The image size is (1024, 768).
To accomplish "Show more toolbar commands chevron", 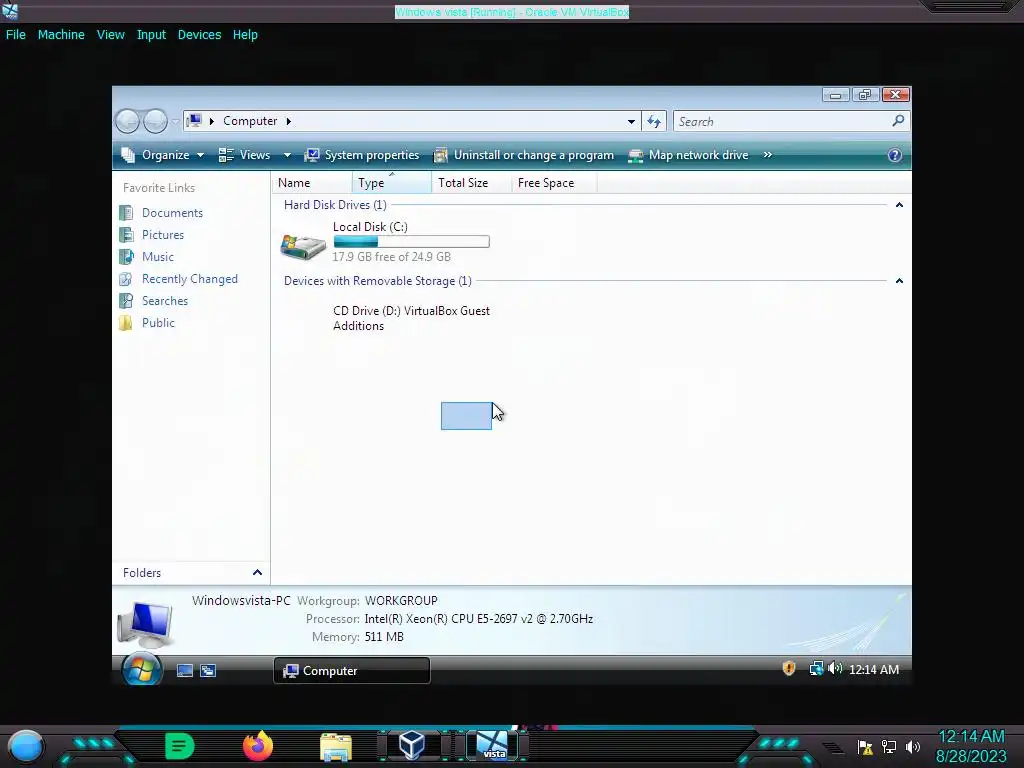I will [x=767, y=155].
